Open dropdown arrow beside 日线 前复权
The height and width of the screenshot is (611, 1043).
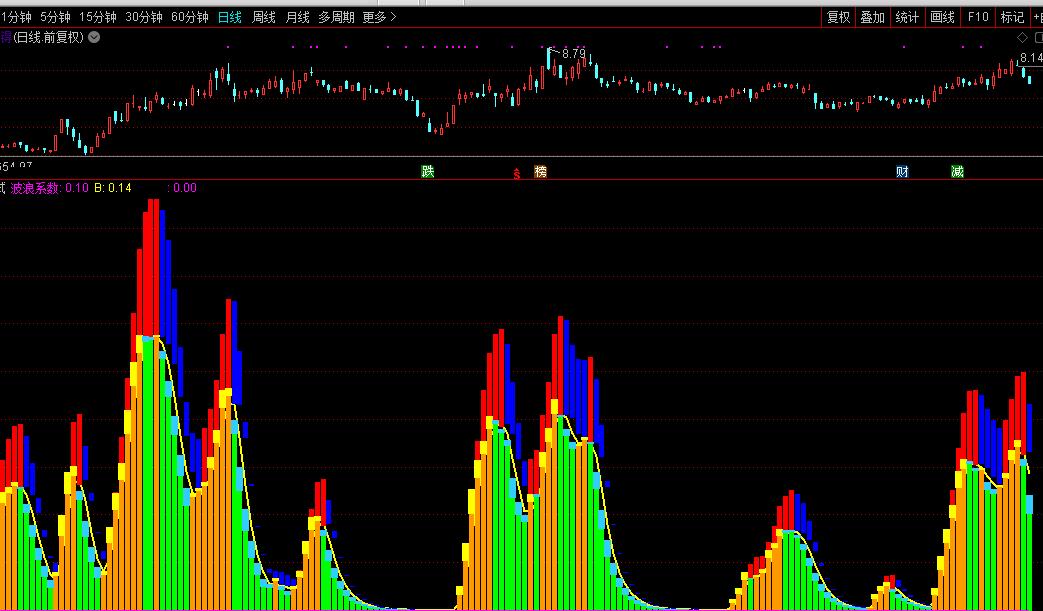94,37
